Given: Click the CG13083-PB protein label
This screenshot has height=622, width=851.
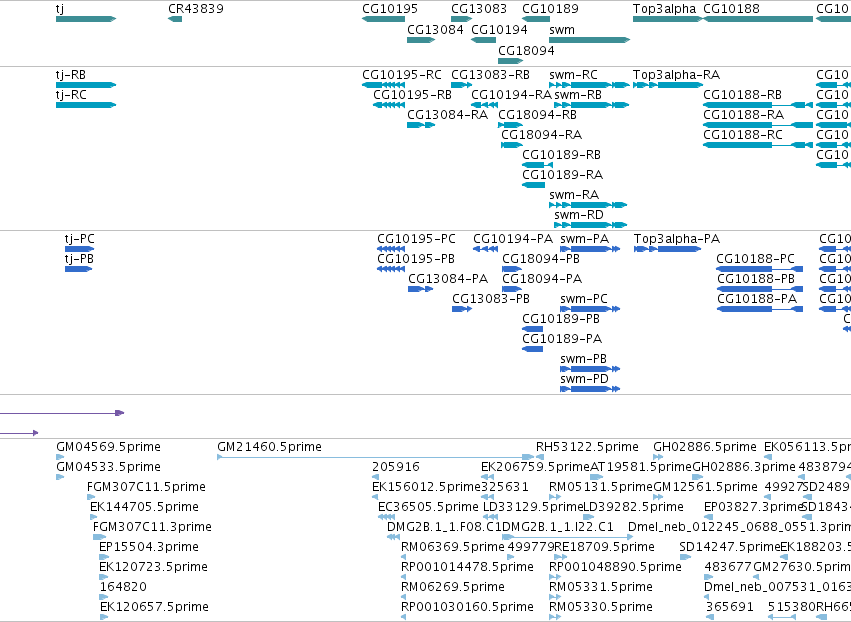Looking at the screenshot, I should (491, 299).
